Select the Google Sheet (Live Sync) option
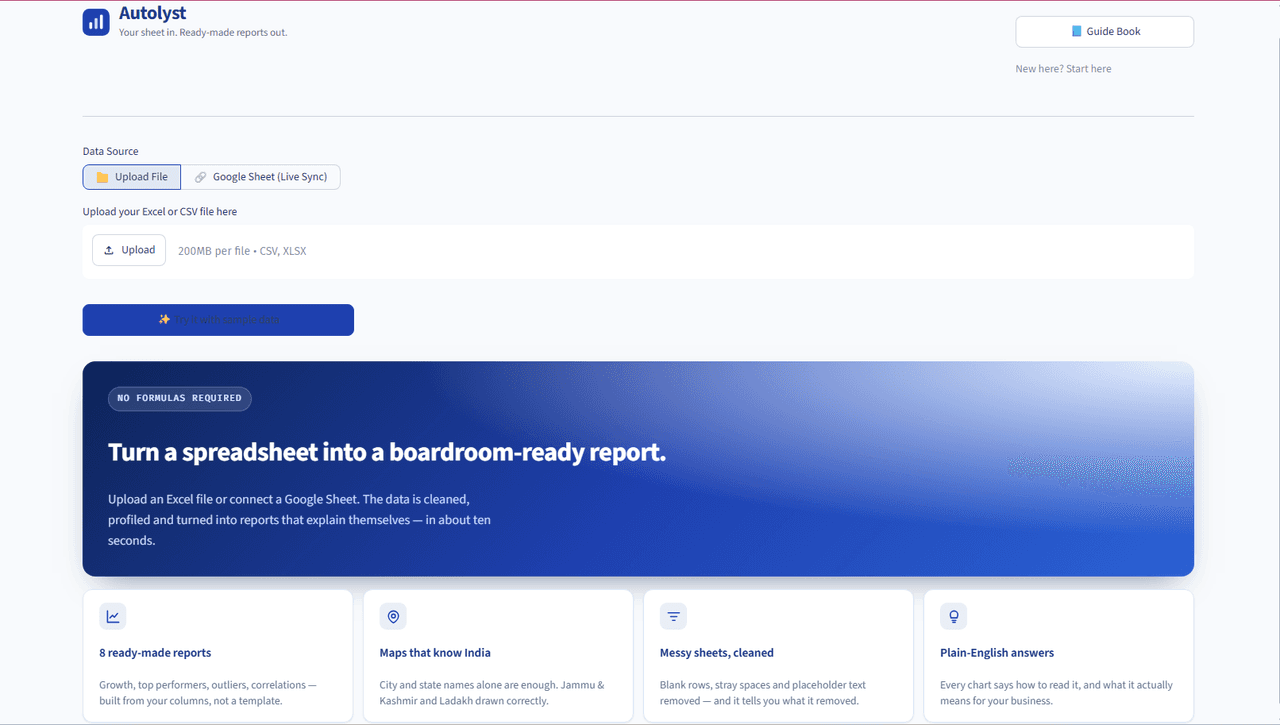This screenshot has height=725, width=1280. click(261, 177)
